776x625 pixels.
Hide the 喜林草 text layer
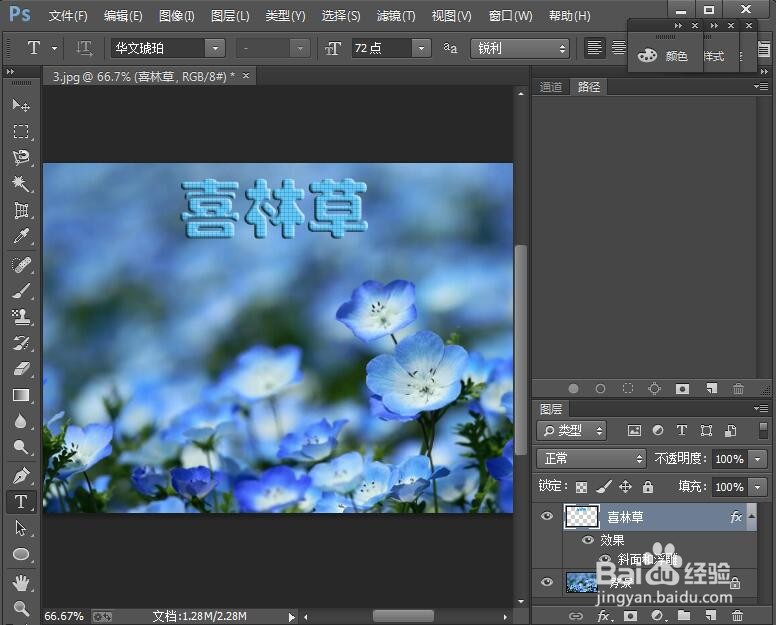547,516
